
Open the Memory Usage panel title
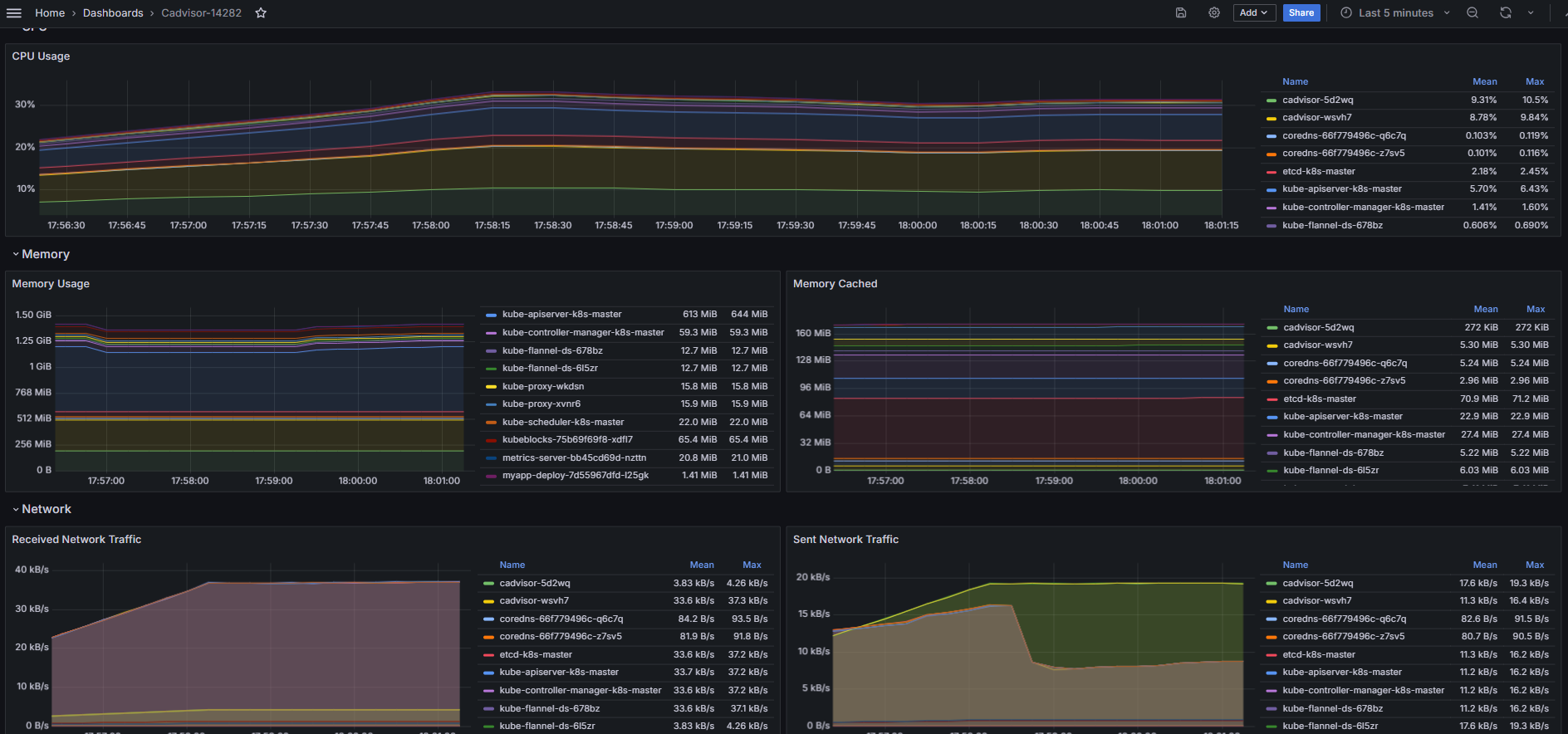pyautogui.click(x=51, y=284)
